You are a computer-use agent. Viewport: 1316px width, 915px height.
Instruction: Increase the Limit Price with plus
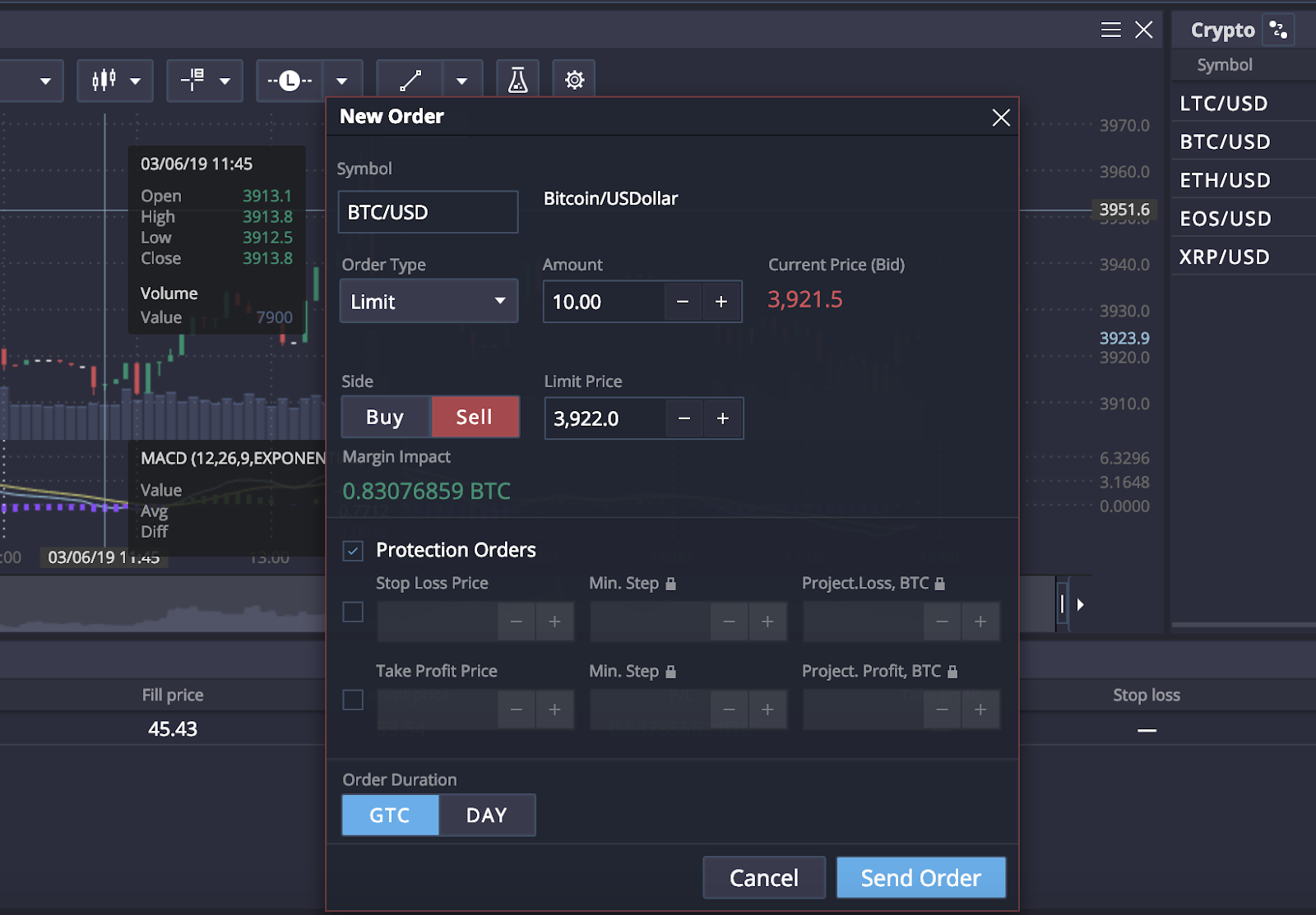coord(723,418)
